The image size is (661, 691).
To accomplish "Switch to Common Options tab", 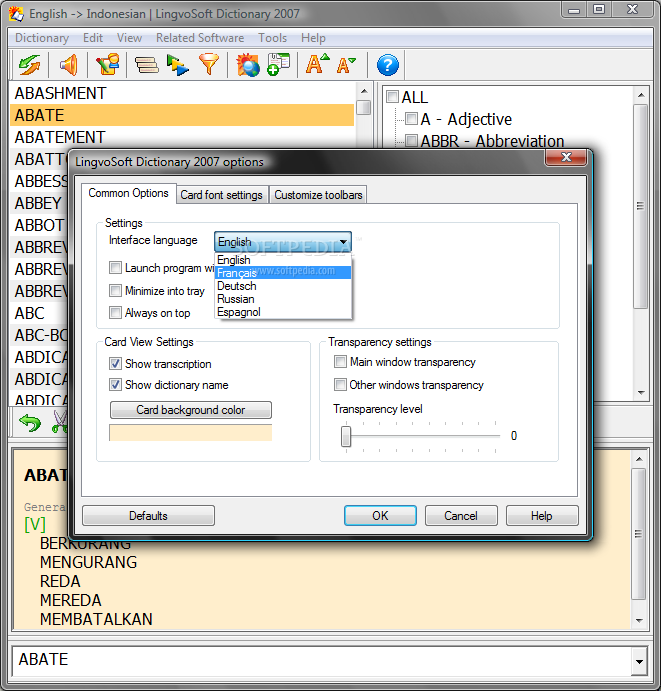I will click(x=129, y=193).
